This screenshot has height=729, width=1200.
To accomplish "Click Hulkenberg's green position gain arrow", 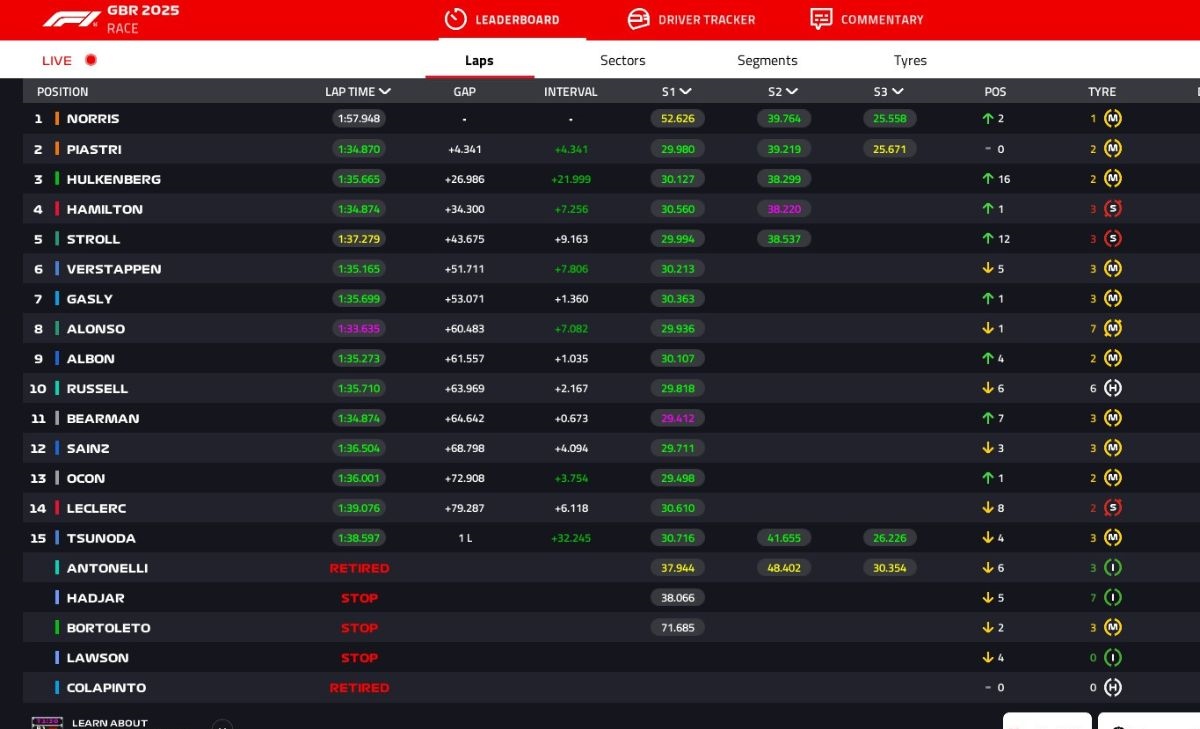I will coord(988,179).
